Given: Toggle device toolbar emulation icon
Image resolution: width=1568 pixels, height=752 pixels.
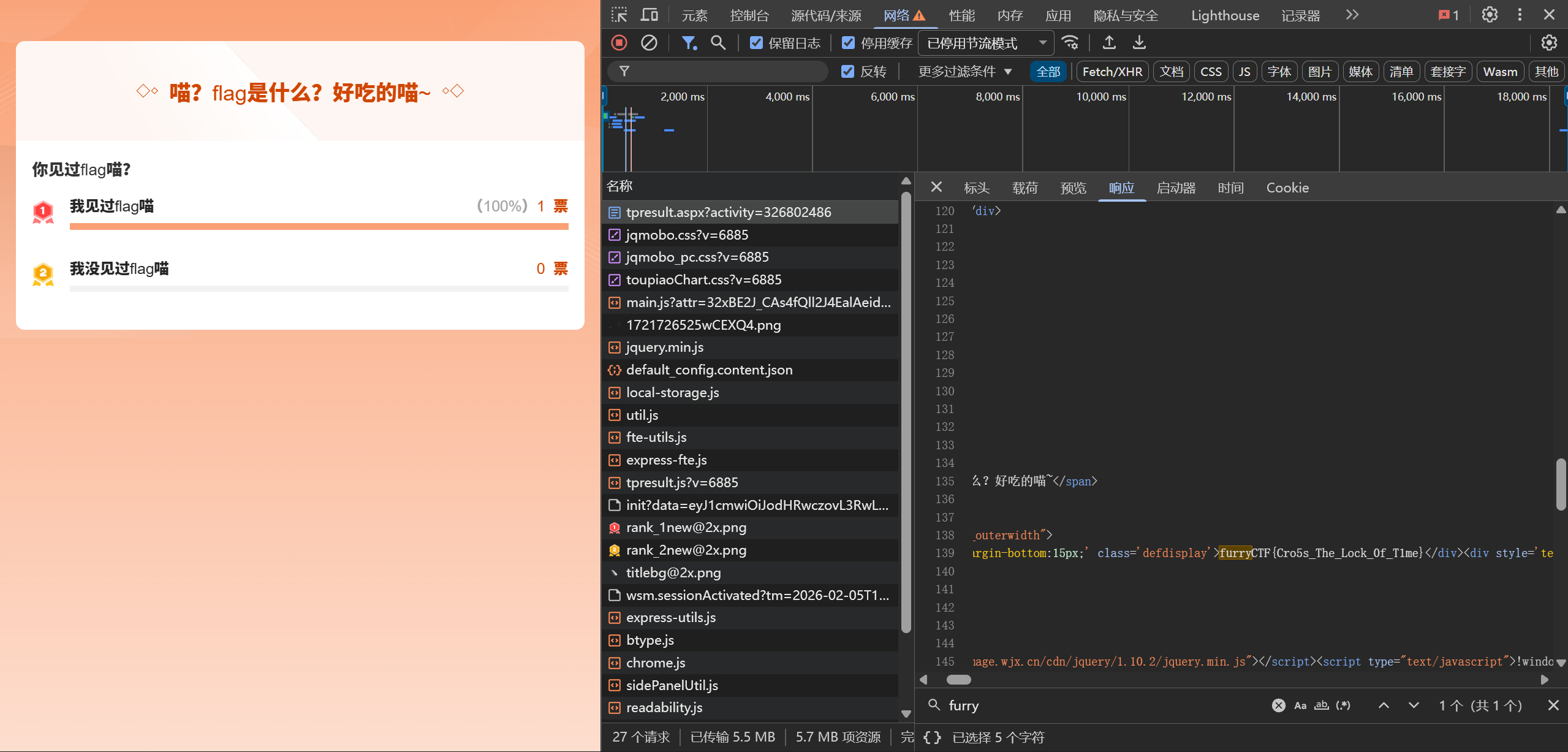Looking at the screenshot, I should coord(650,15).
